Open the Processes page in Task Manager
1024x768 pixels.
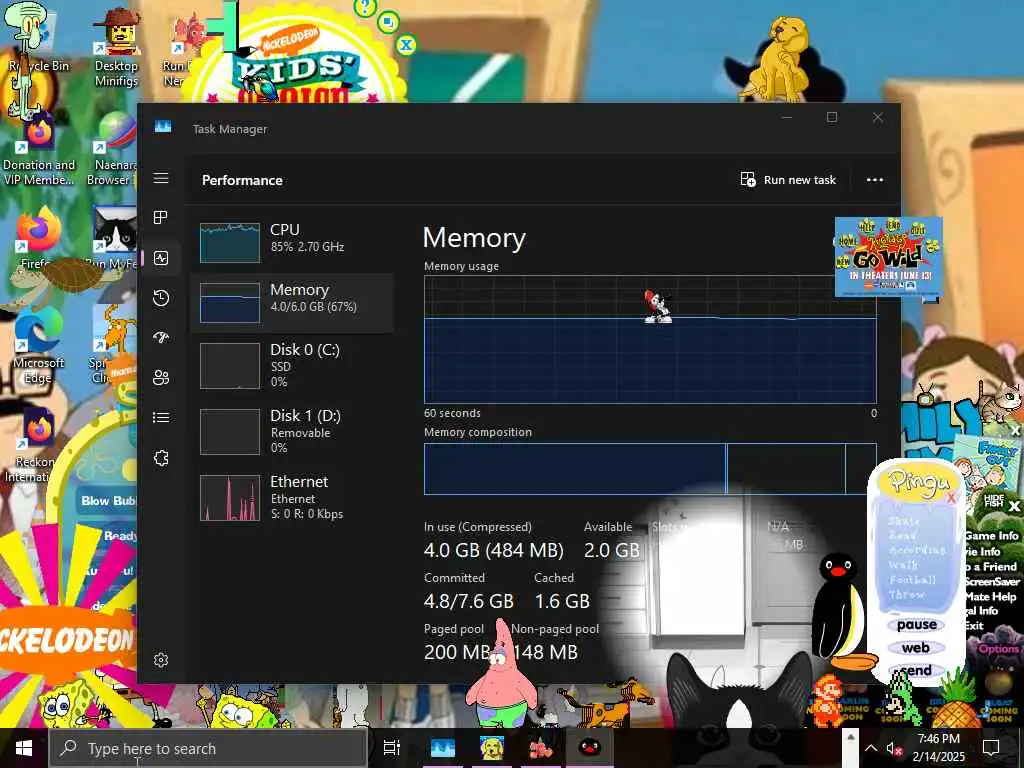click(x=161, y=217)
